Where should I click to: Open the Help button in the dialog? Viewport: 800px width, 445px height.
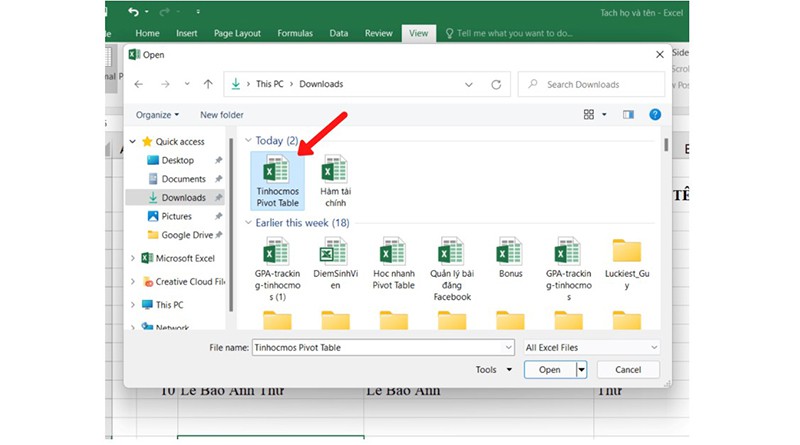655,115
